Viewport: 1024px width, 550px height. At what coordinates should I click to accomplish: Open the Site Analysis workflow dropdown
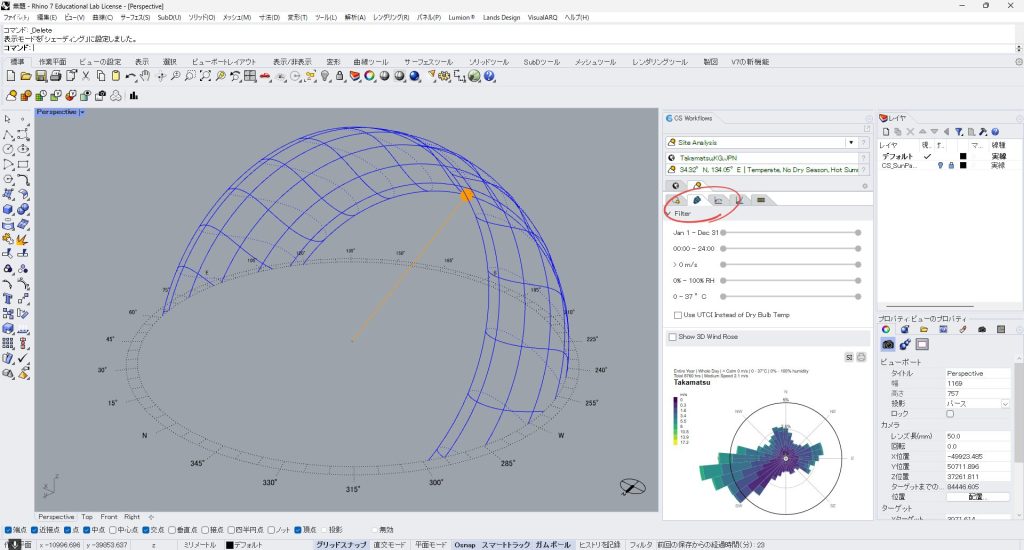pos(851,143)
